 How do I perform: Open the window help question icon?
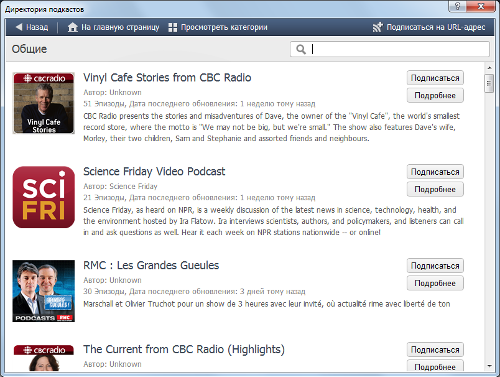coord(457,6)
